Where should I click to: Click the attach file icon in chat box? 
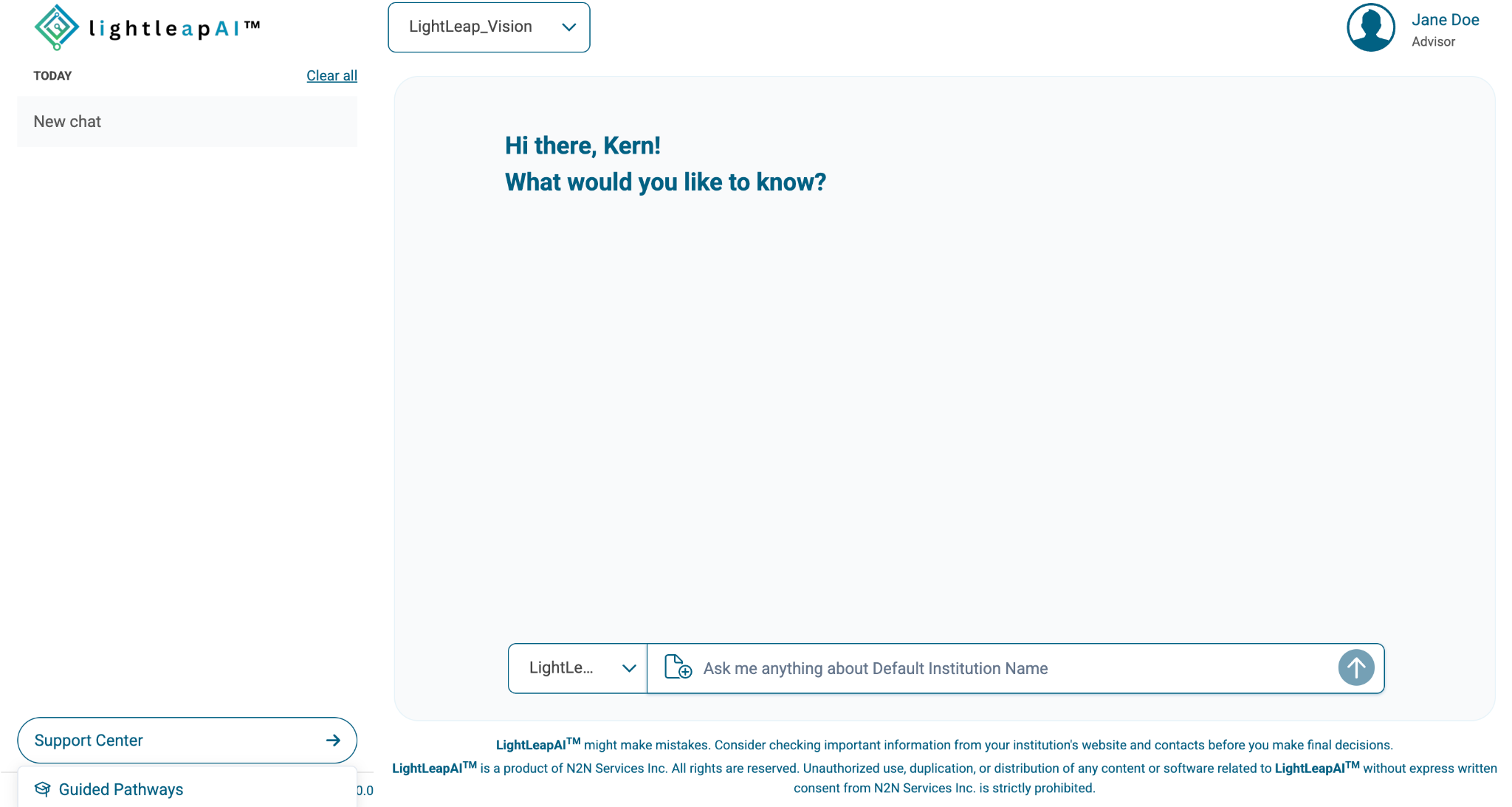678,667
